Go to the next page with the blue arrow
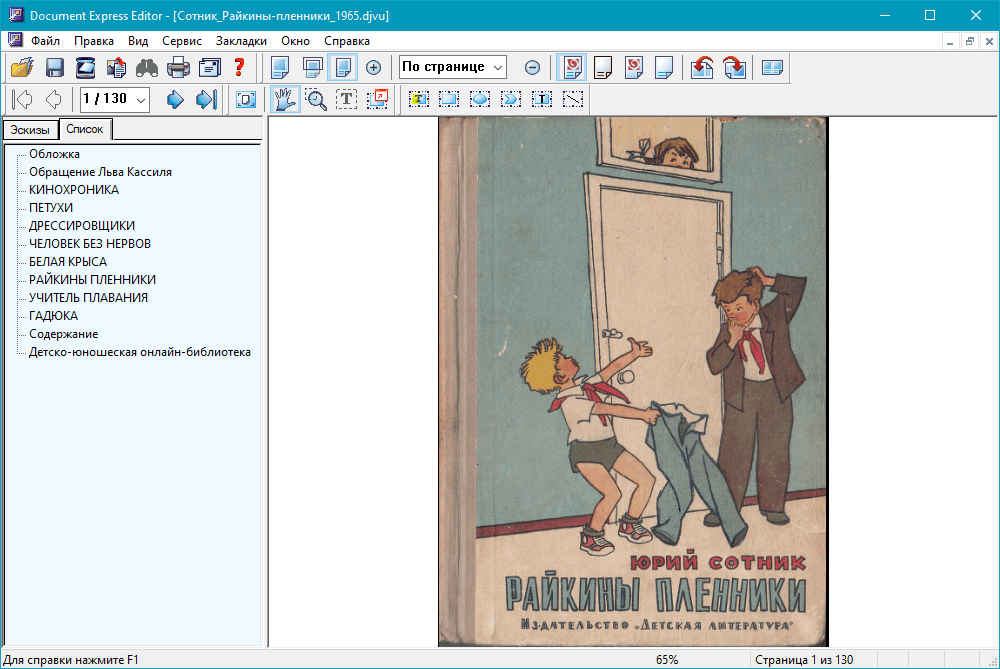The width and height of the screenshot is (1000, 669). pos(175,99)
